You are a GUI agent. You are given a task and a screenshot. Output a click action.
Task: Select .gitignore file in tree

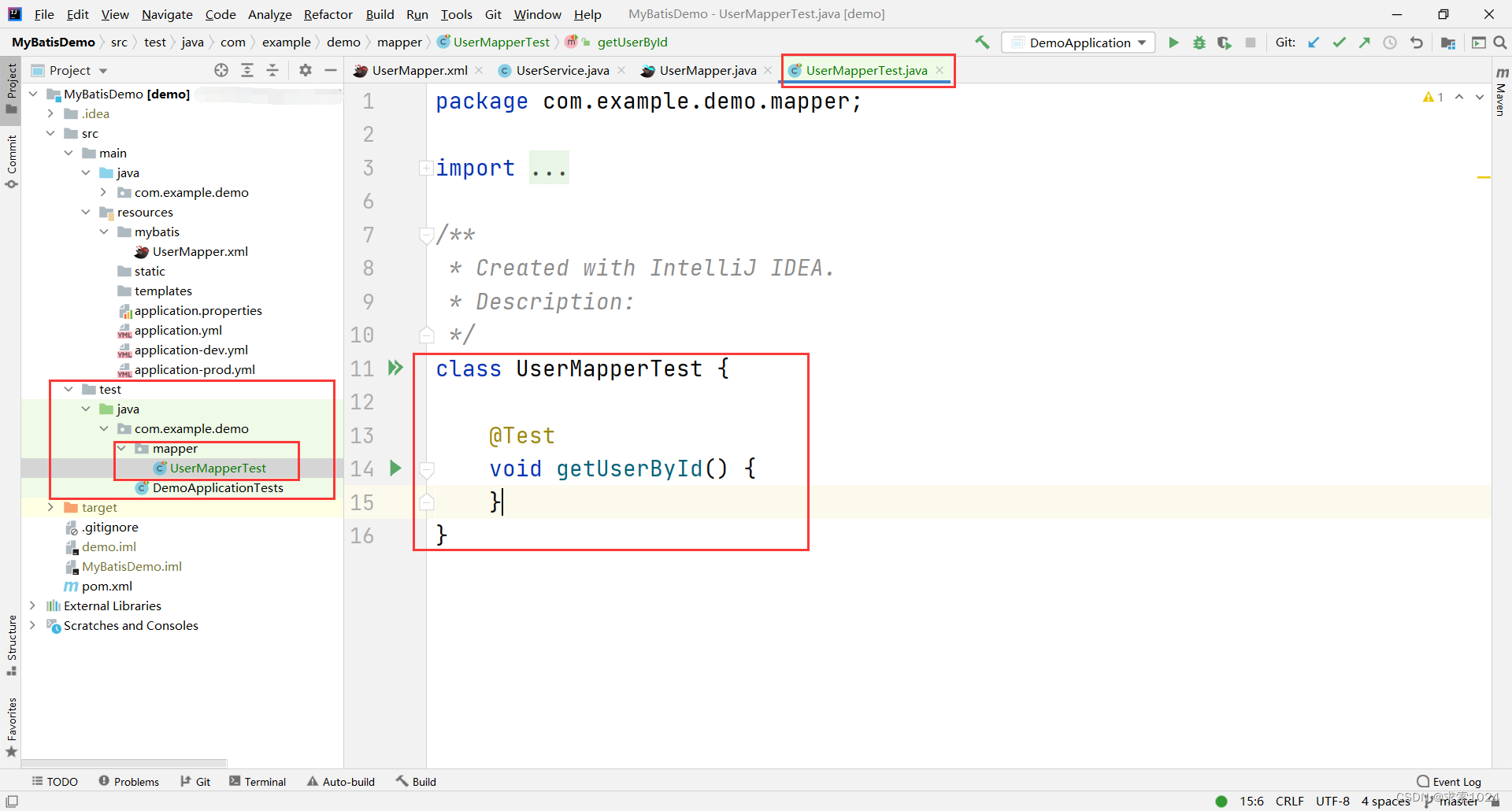[110, 527]
